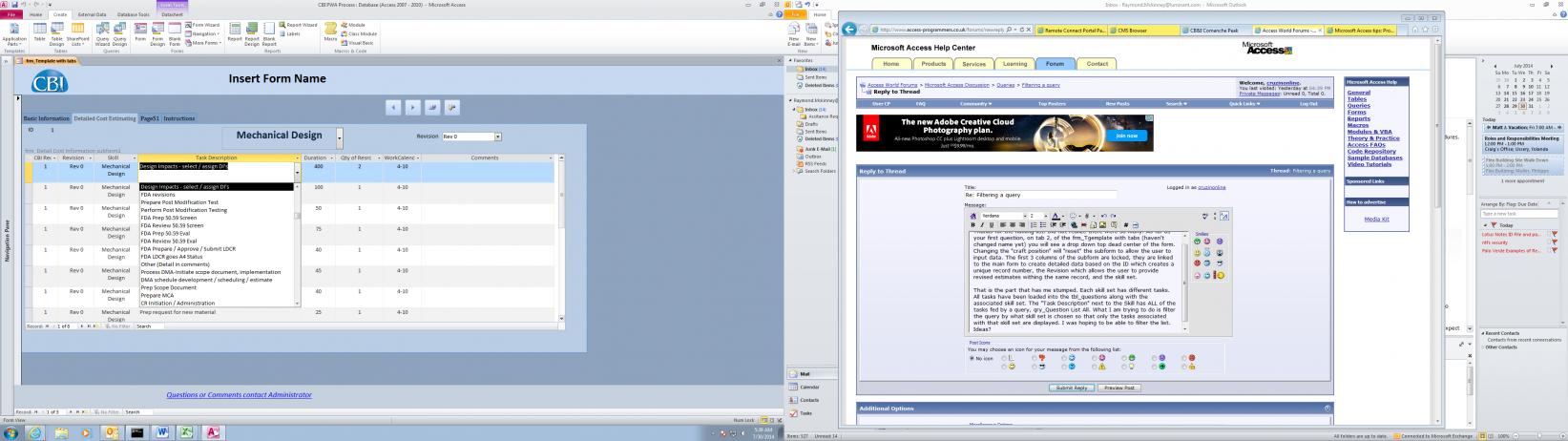Click Class Module in Macros & Code
Viewport: 1568px width, 441px height.
357,33
